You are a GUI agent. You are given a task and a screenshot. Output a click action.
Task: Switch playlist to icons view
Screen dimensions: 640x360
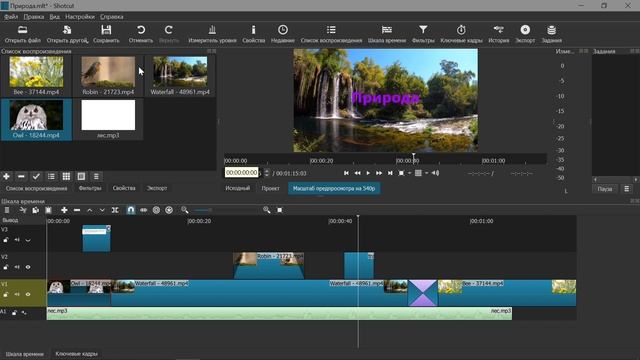(81, 176)
